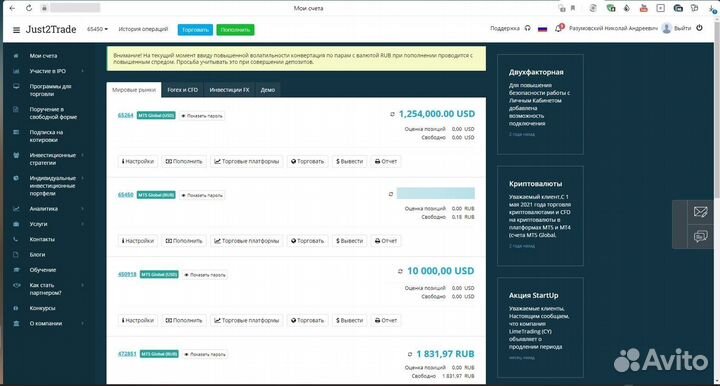The image size is (720, 386).
Task: Open account number 65450 link in list
Action: [125, 195]
